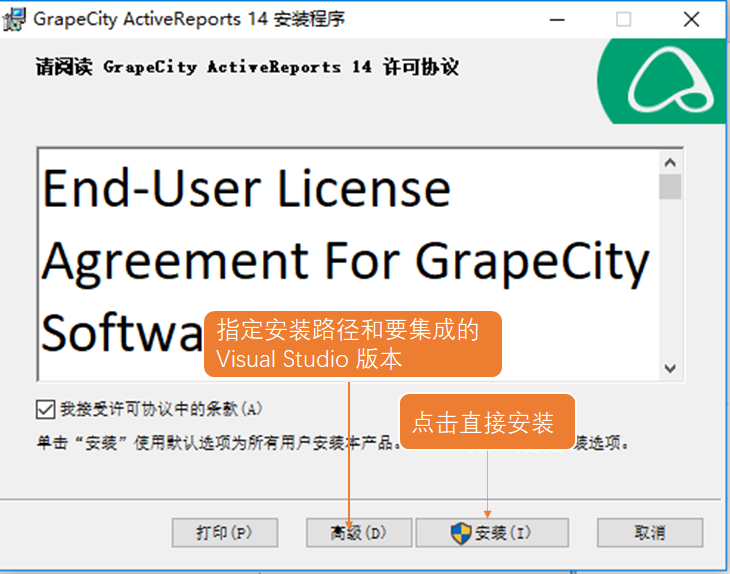The width and height of the screenshot is (730, 574).
Task: Click the 打印(P) button
Action: coord(225,533)
